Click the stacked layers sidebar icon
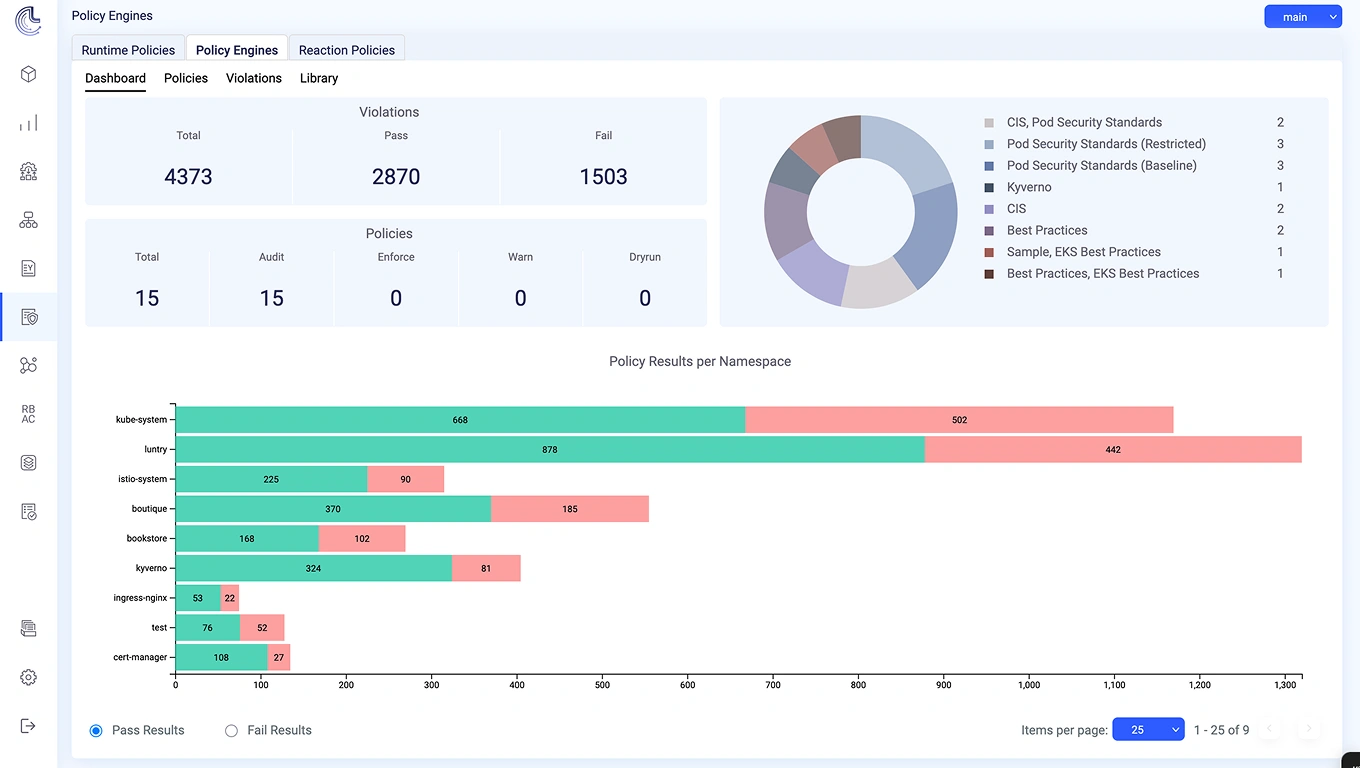This screenshot has height=768, width=1360. [28, 463]
